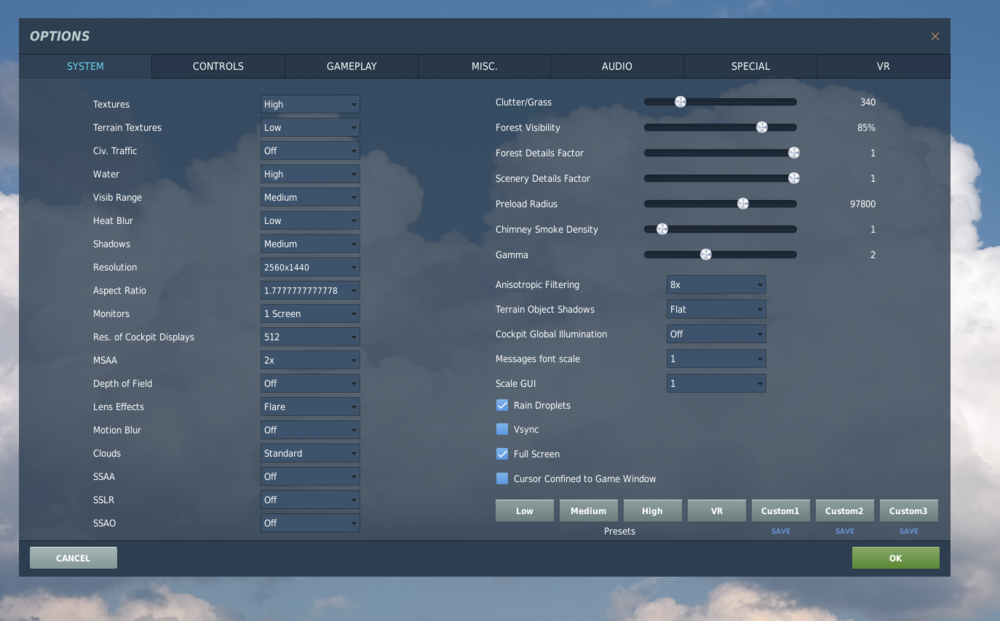This screenshot has width=1000, height=621.
Task: Confirm settings with the OK button
Action: pos(895,557)
